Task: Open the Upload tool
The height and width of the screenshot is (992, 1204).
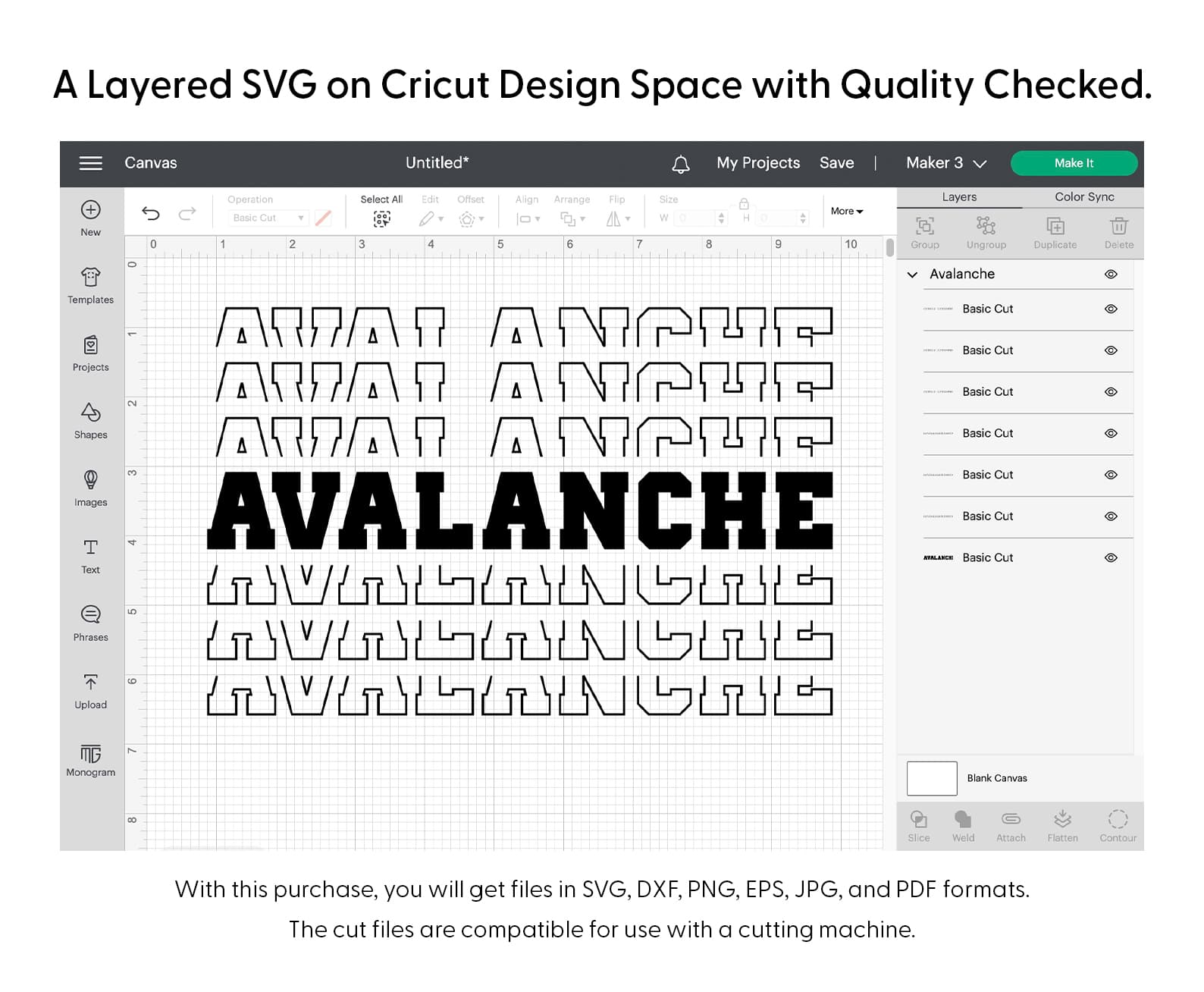Action: (90, 691)
